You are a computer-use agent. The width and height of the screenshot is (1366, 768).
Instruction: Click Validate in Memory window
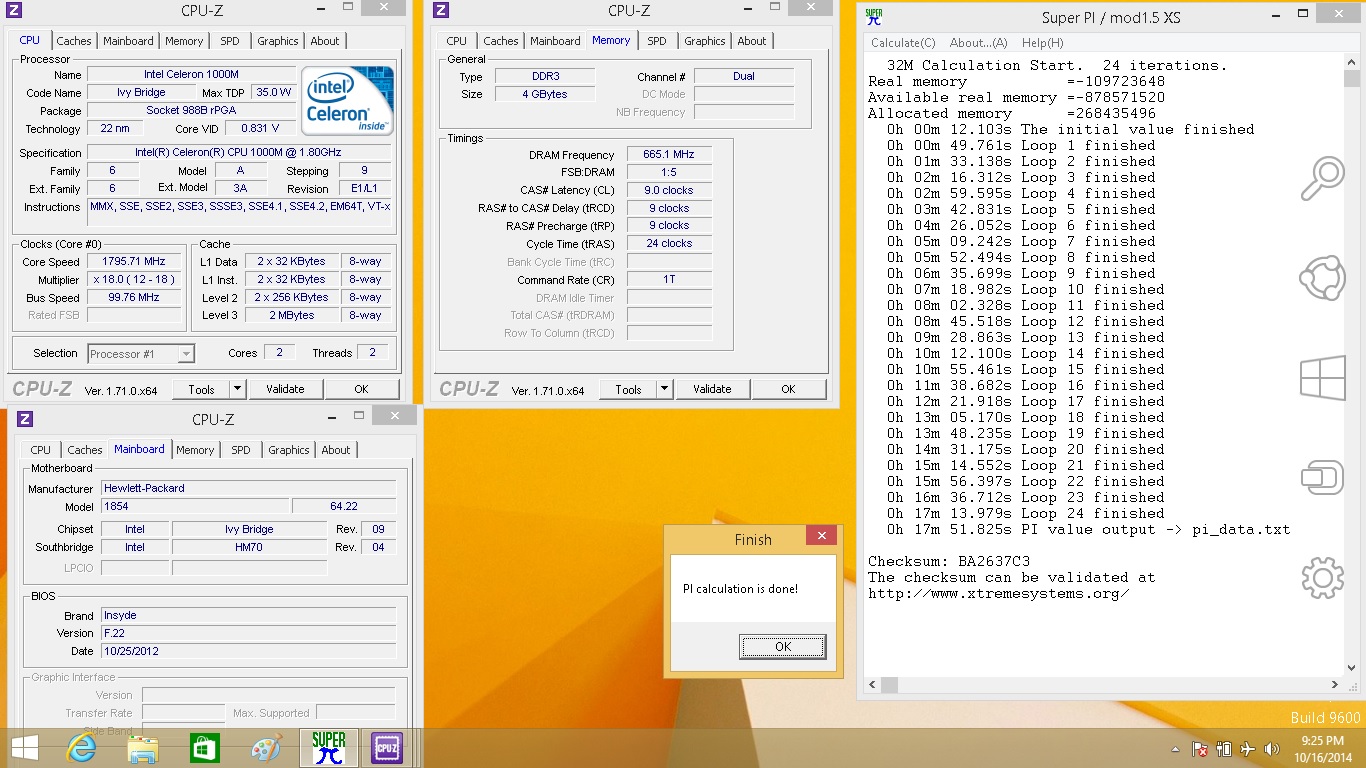point(712,389)
